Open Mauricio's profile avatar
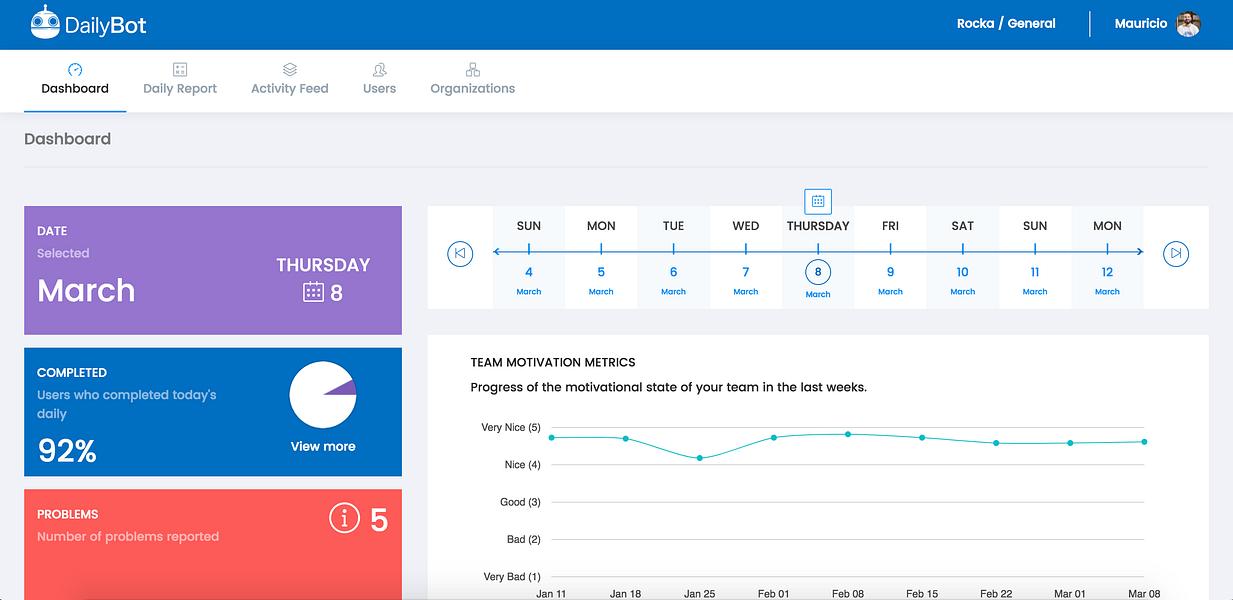 (x=1188, y=24)
